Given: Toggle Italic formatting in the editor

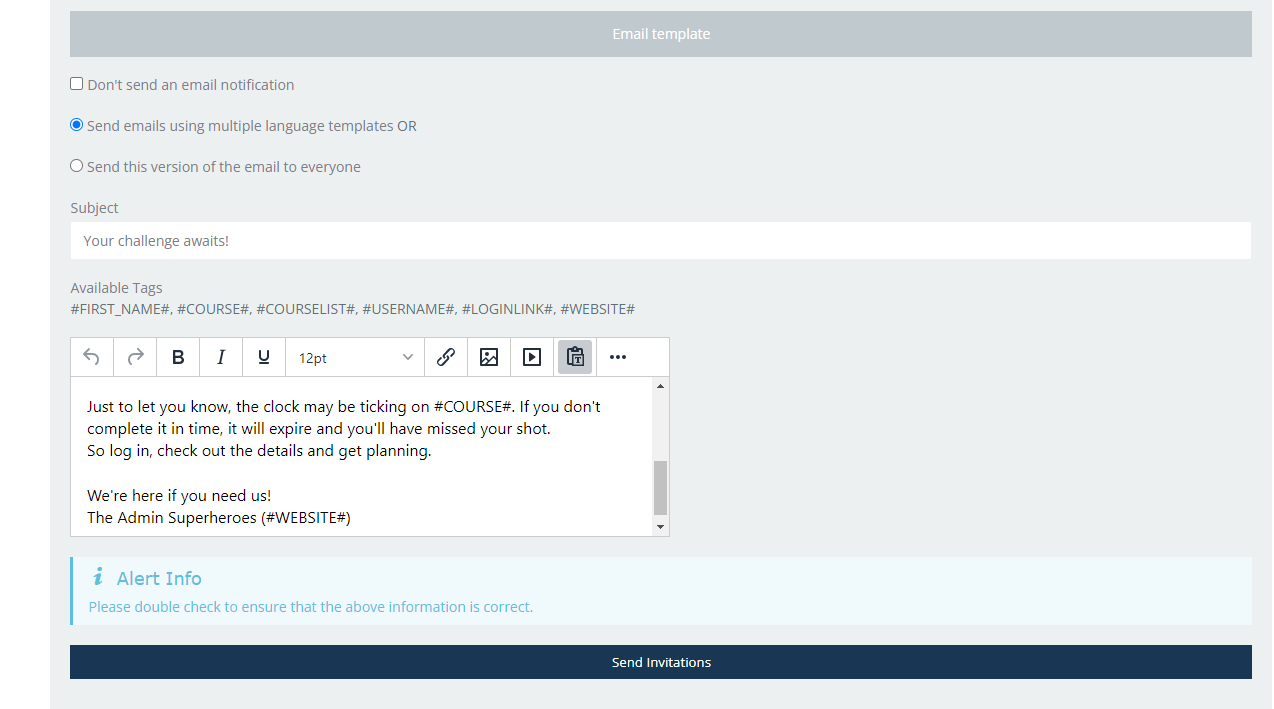Looking at the screenshot, I should [x=221, y=357].
